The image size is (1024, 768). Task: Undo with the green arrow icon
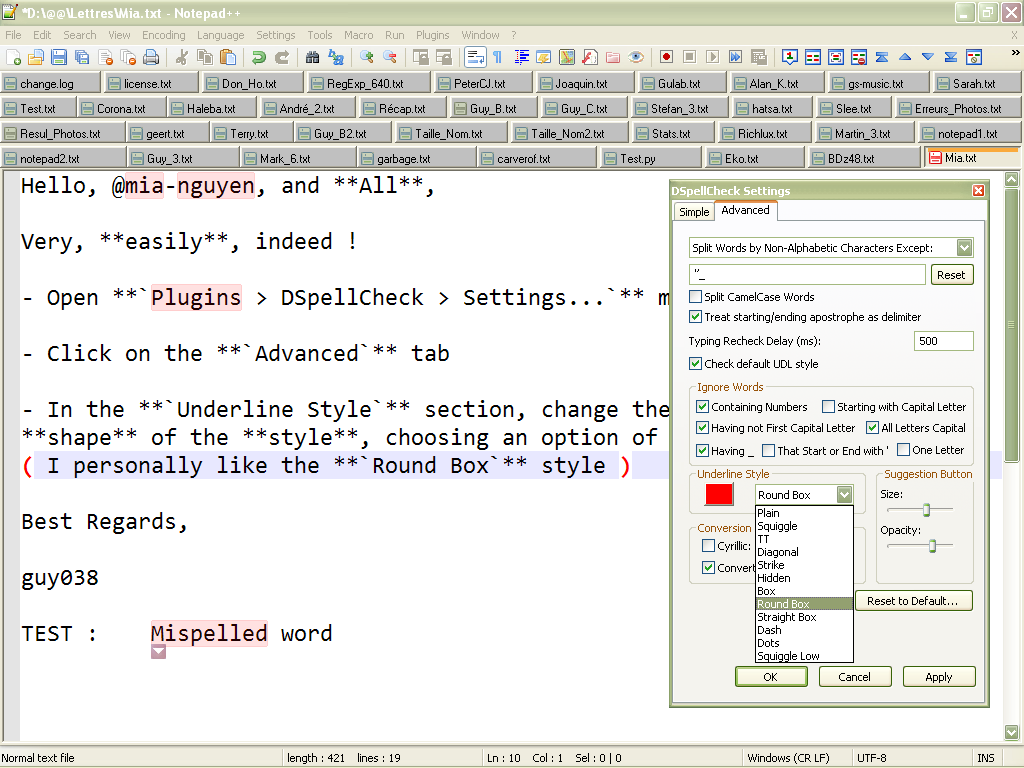(x=259, y=57)
